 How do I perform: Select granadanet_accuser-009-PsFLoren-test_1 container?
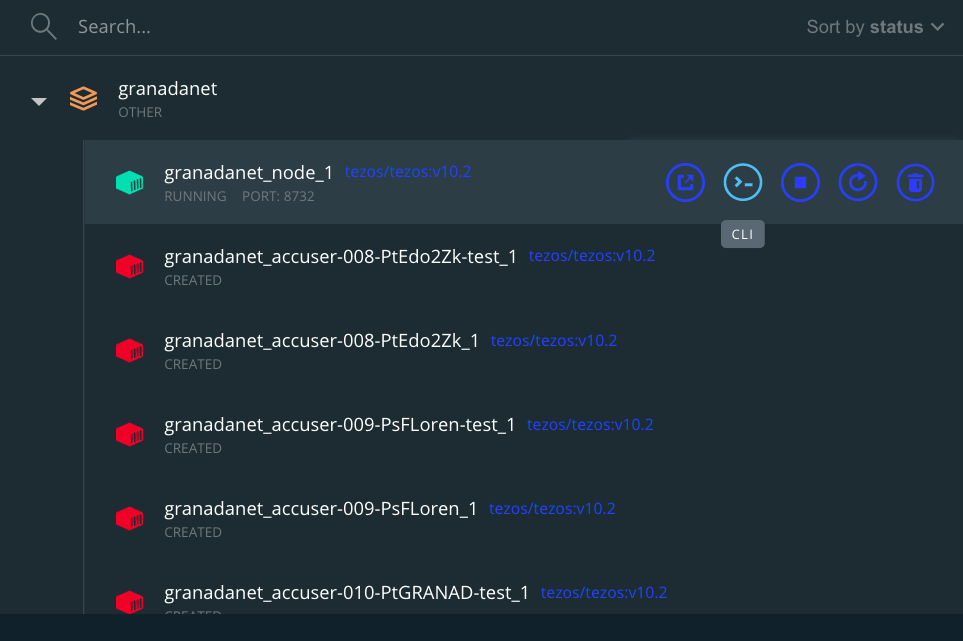pos(339,425)
